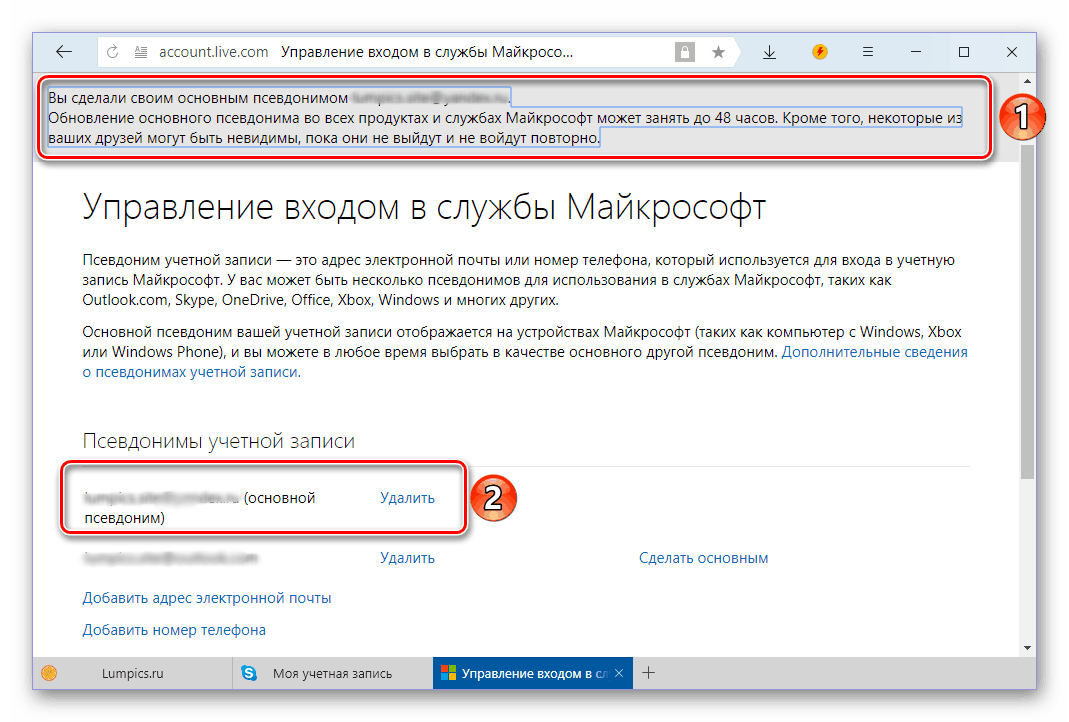Open a new tab with the plus button
The image size is (1069, 722).
click(648, 673)
